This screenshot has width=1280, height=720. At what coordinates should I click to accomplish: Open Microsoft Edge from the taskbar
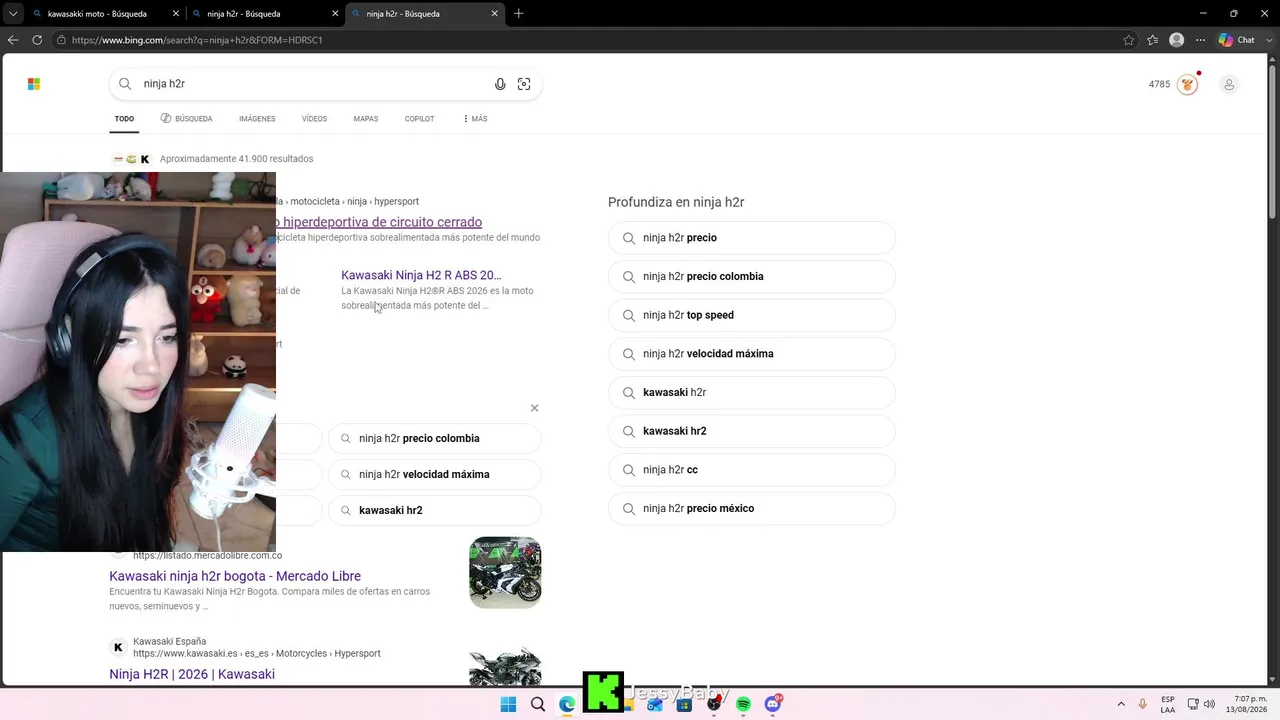pyautogui.click(x=567, y=704)
